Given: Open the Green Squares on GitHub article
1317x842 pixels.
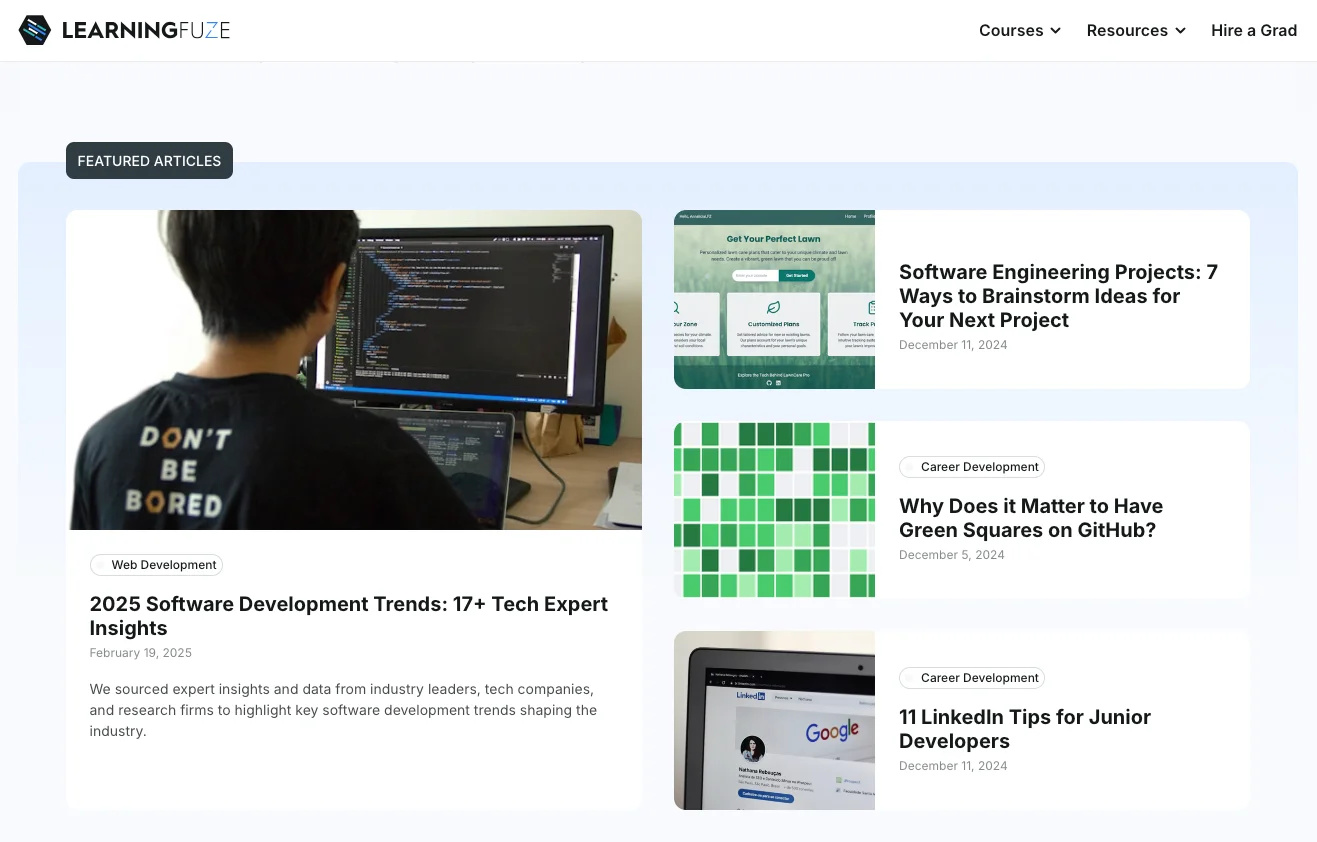Looking at the screenshot, I should click(x=1030, y=518).
